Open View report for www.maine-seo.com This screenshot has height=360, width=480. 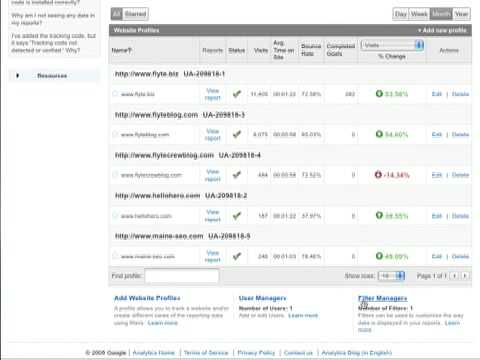pyautogui.click(x=213, y=256)
